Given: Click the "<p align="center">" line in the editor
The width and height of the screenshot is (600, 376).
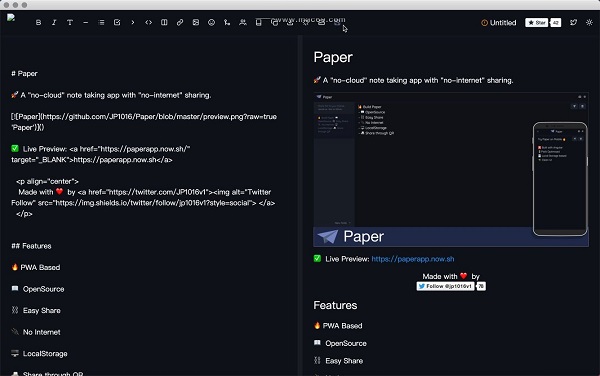Looking at the screenshot, I should click(x=47, y=181).
